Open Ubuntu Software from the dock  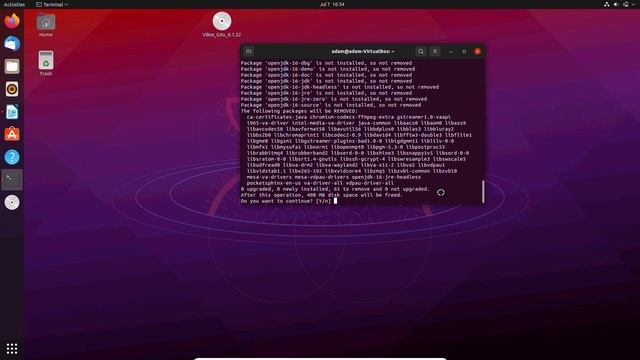click(12, 134)
